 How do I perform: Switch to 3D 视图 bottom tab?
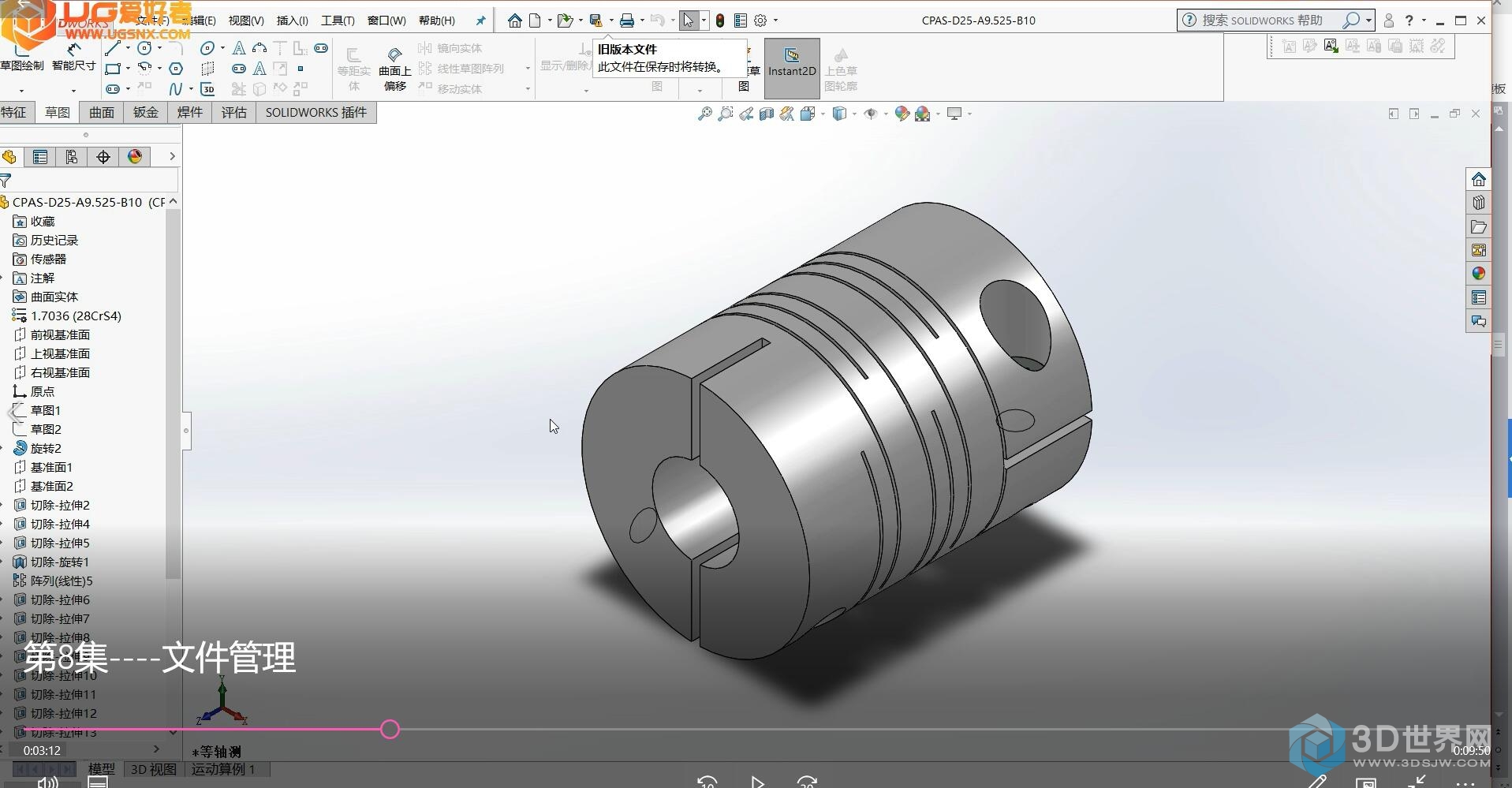pyautogui.click(x=153, y=769)
